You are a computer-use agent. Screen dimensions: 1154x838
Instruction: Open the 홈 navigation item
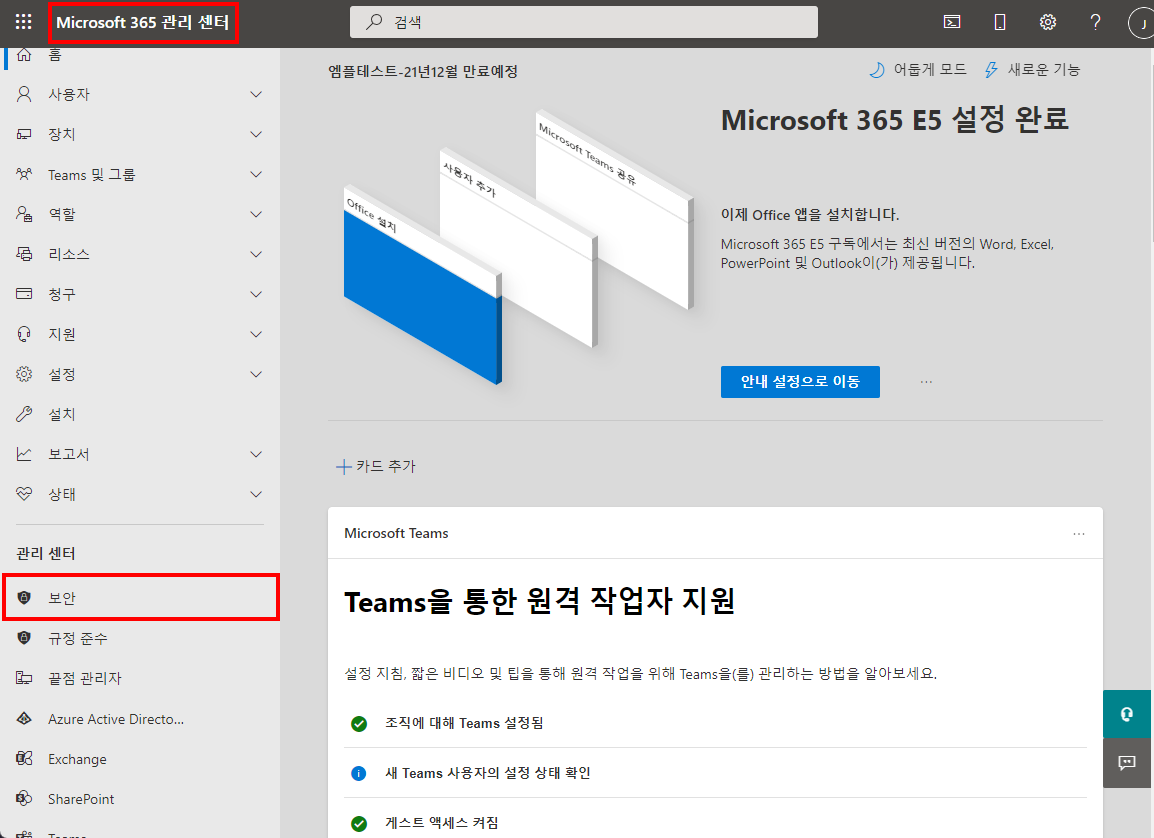point(140,56)
